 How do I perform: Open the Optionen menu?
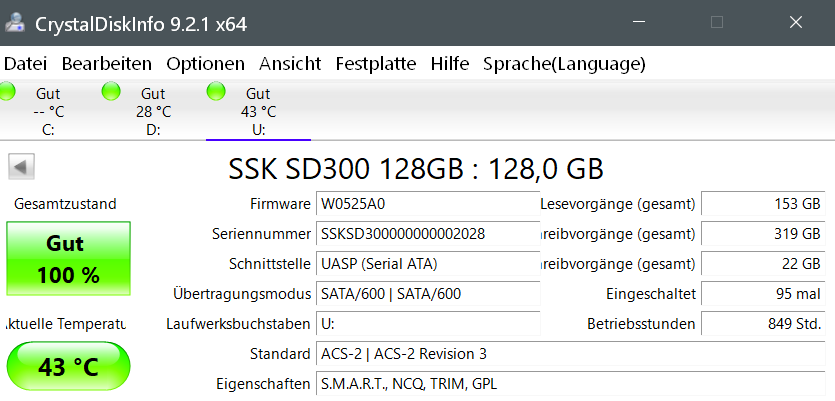click(205, 63)
